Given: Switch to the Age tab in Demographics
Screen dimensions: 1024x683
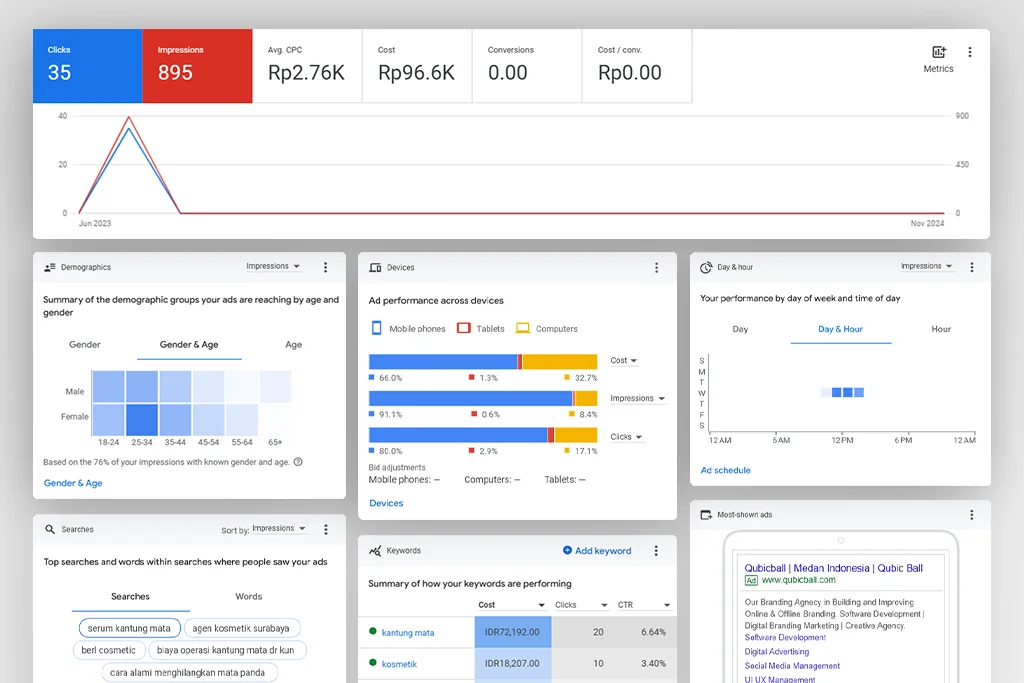Looking at the screenshot, I should tap(293, 345).
